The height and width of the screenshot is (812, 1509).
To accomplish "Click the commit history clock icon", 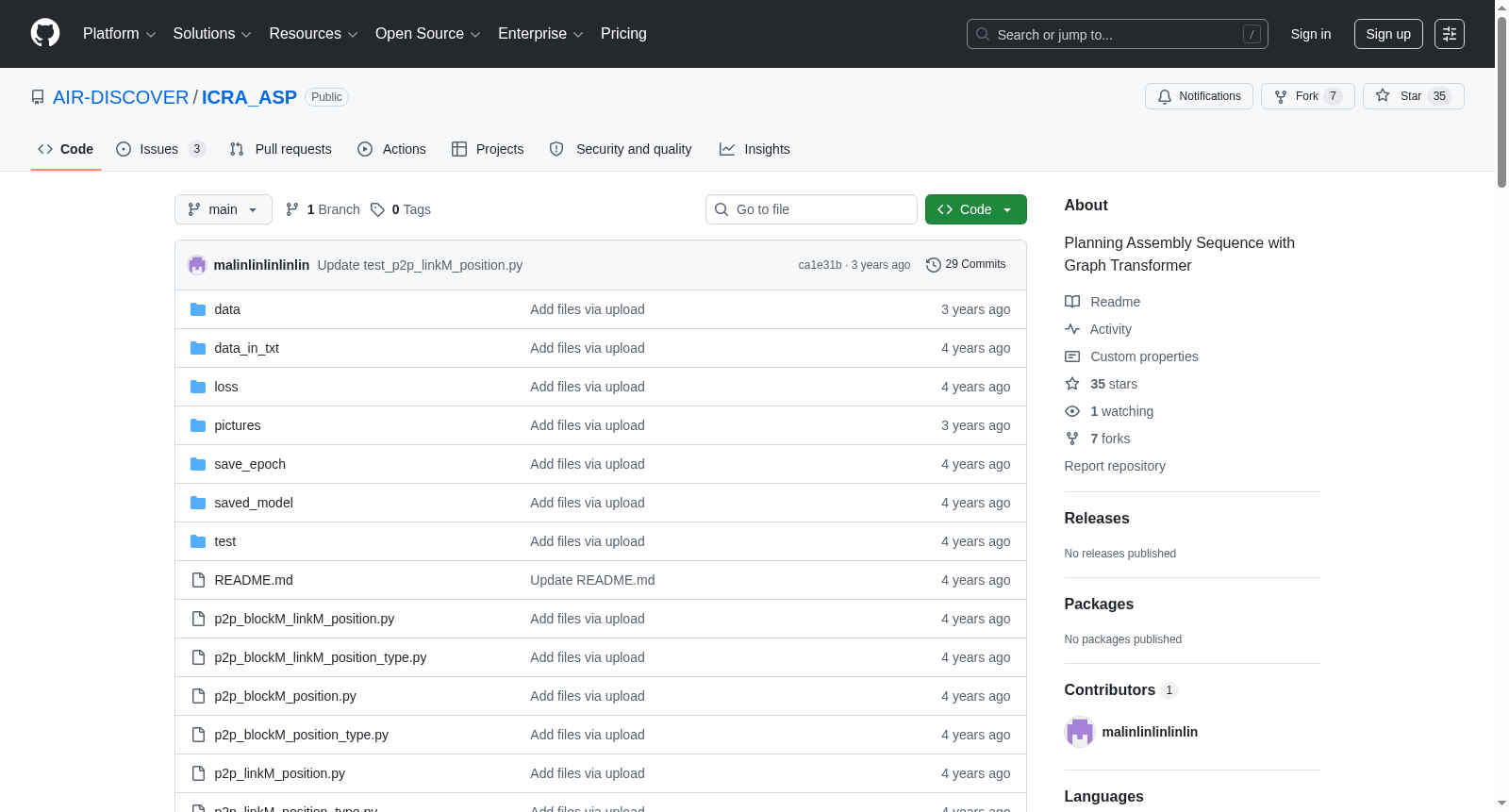I will [x=934, y=265].
